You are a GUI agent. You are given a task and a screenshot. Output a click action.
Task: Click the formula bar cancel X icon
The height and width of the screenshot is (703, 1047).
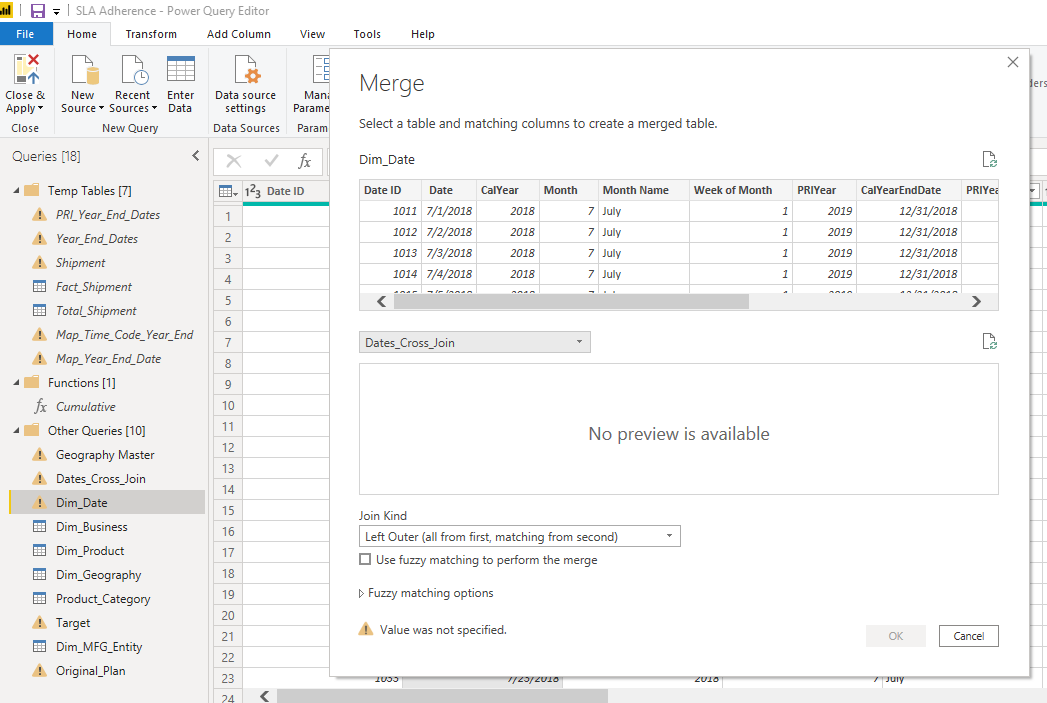pos(234,161)
